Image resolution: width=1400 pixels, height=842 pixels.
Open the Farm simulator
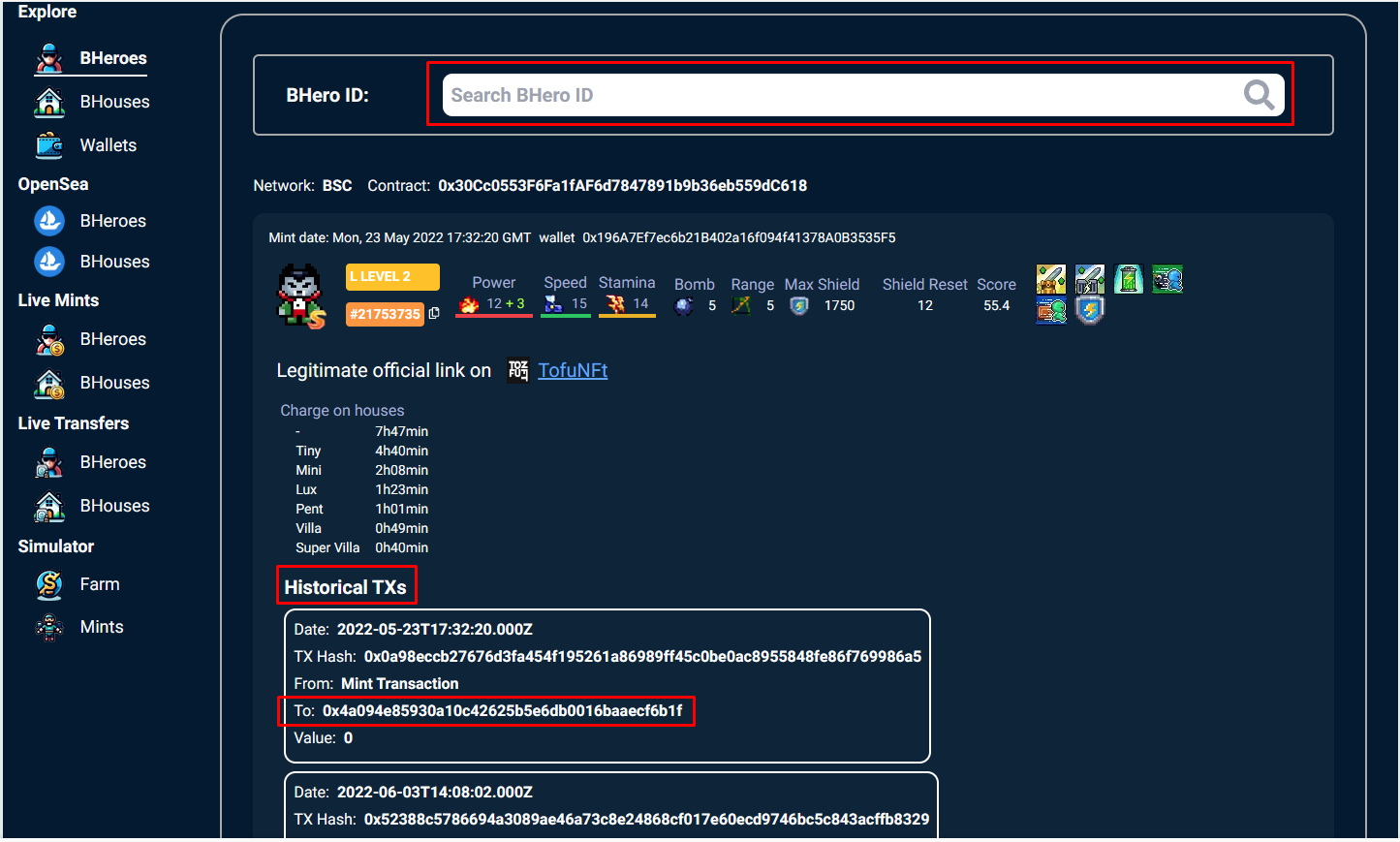click(100, 584)
